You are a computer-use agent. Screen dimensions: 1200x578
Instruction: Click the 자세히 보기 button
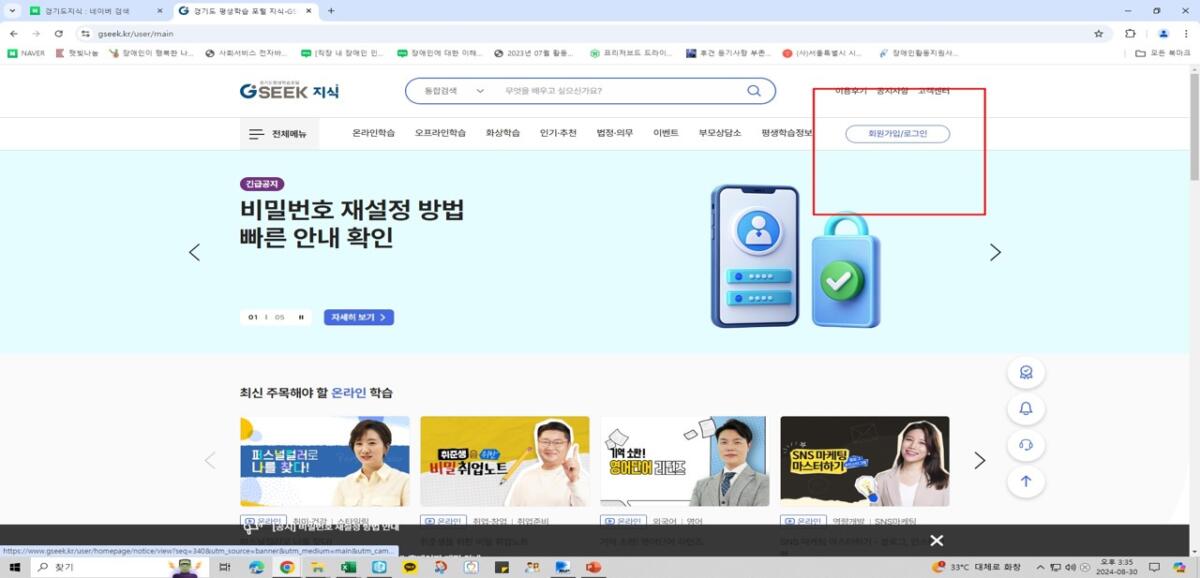click(x=358, y=318)
